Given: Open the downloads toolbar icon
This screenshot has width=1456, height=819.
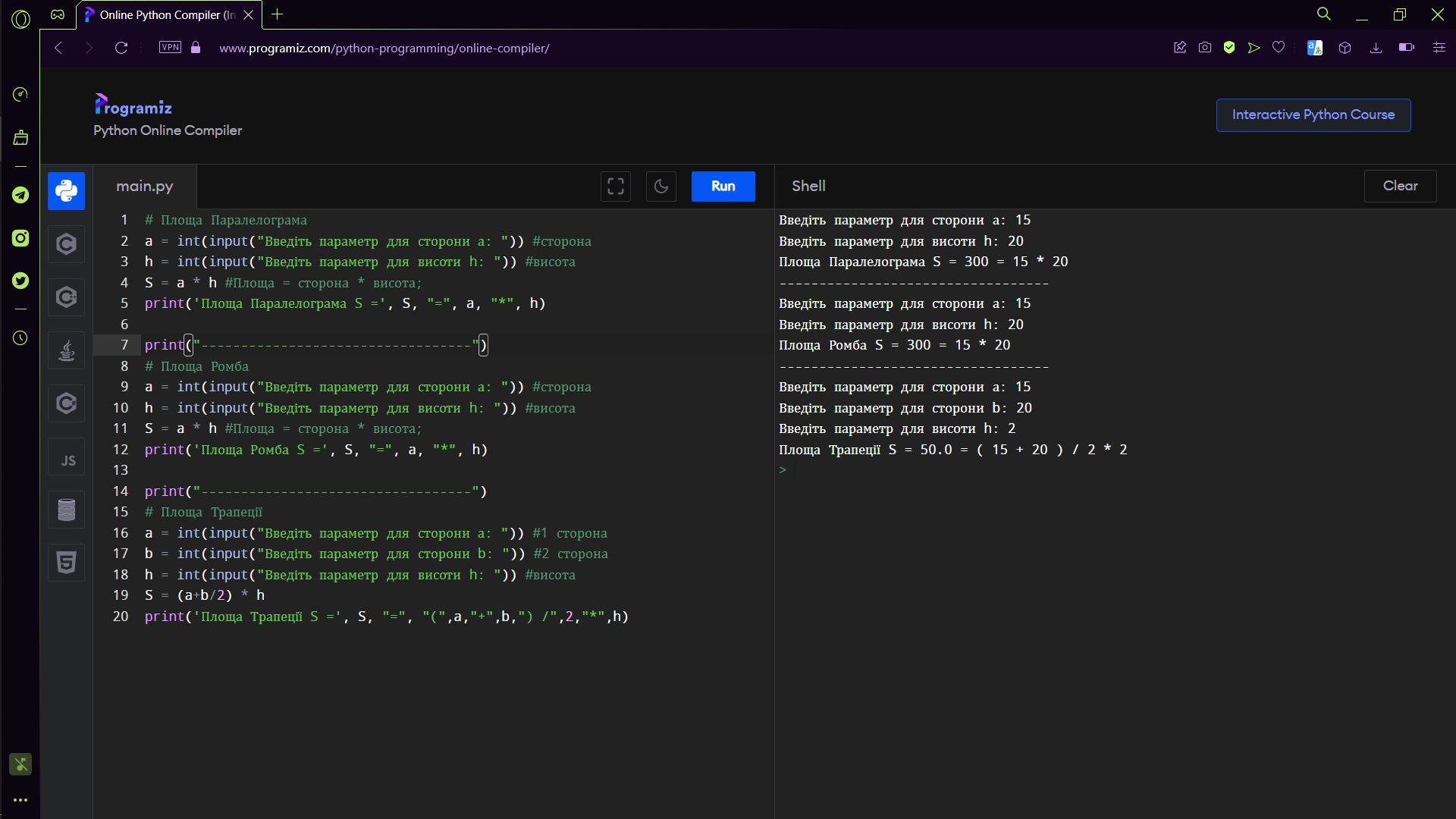Looking at the screenshot, I should [x=1376, y=48].
